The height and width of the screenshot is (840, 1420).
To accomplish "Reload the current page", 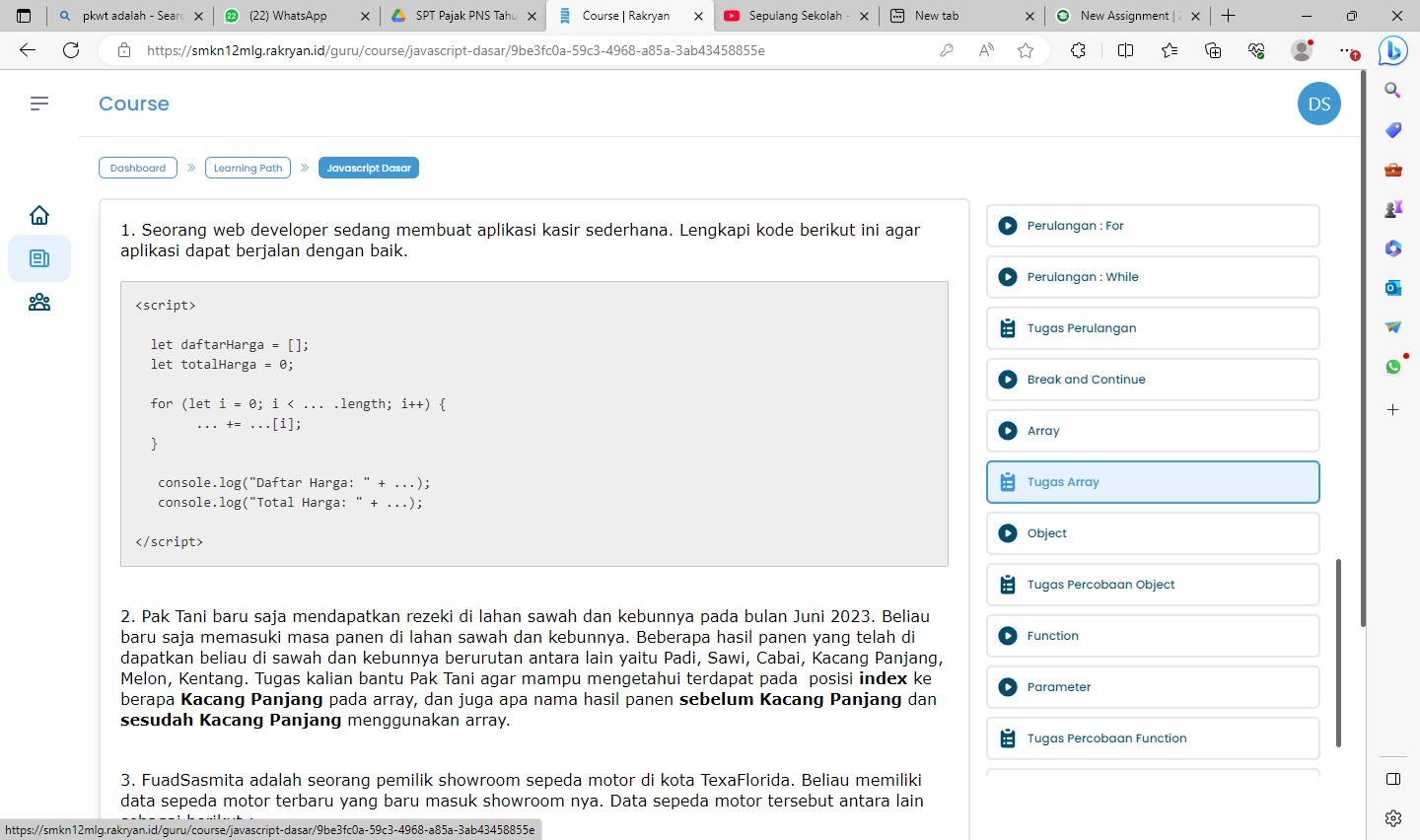I will (x=71, y=50).
